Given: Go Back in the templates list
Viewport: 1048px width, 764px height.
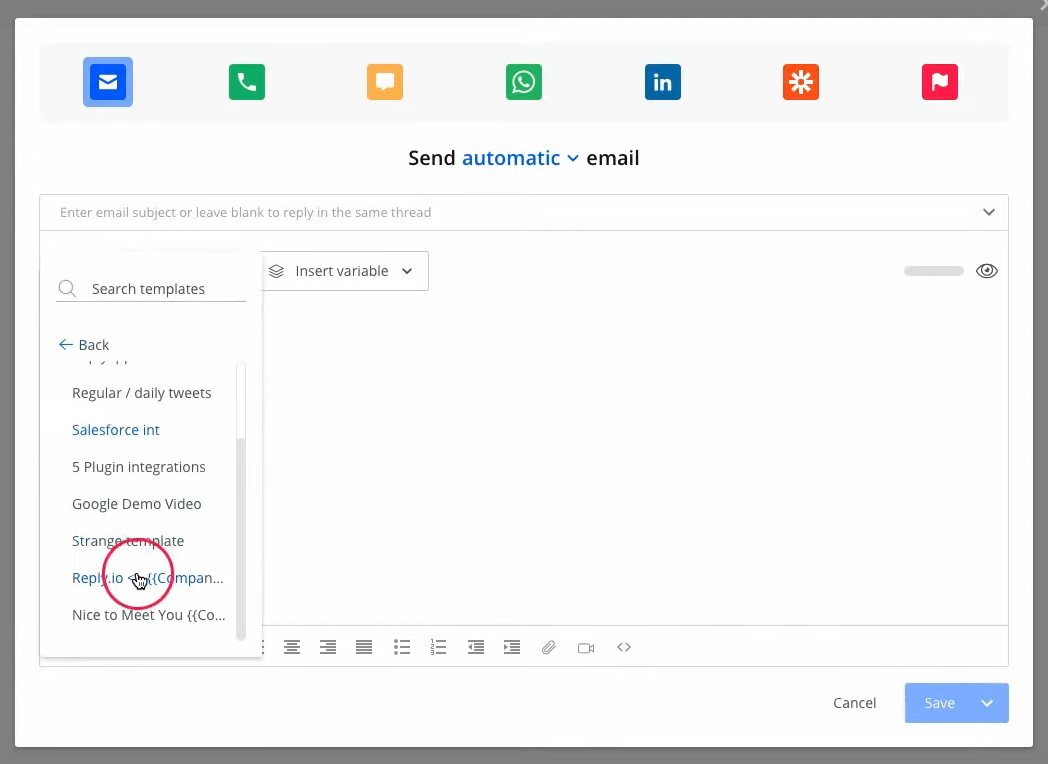Looking at the screenshot, I should pyautogui.click(x=84, y=345).
